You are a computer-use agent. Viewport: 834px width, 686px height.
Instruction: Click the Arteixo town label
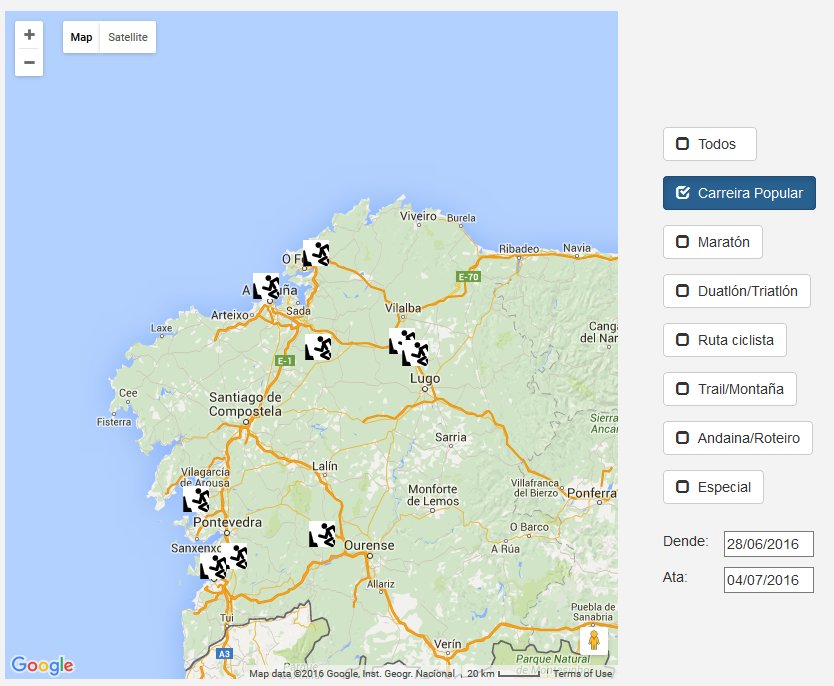click(230, 315)
